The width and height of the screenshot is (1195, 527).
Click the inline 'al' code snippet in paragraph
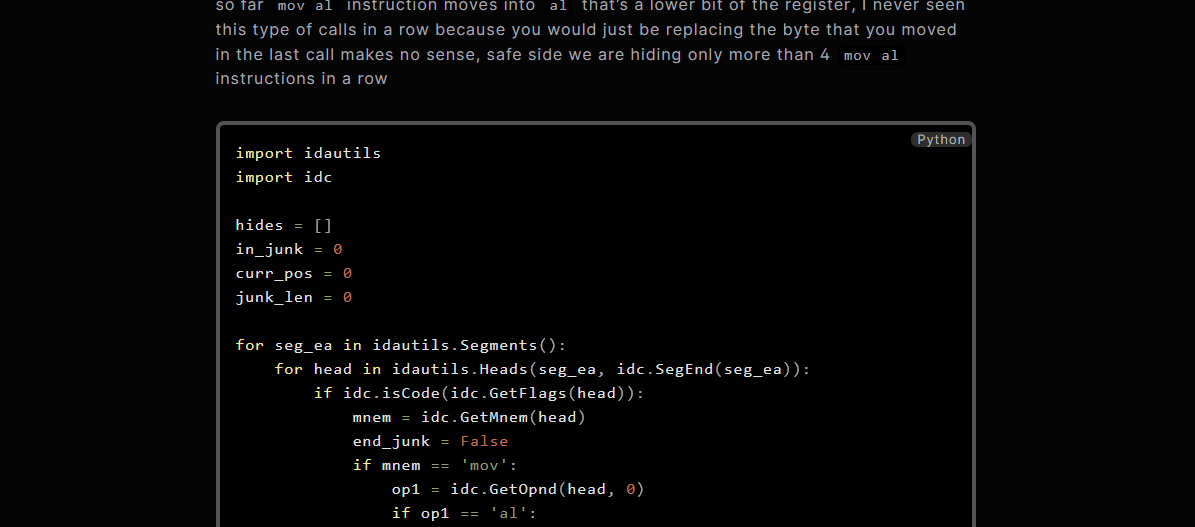[559, 7]
